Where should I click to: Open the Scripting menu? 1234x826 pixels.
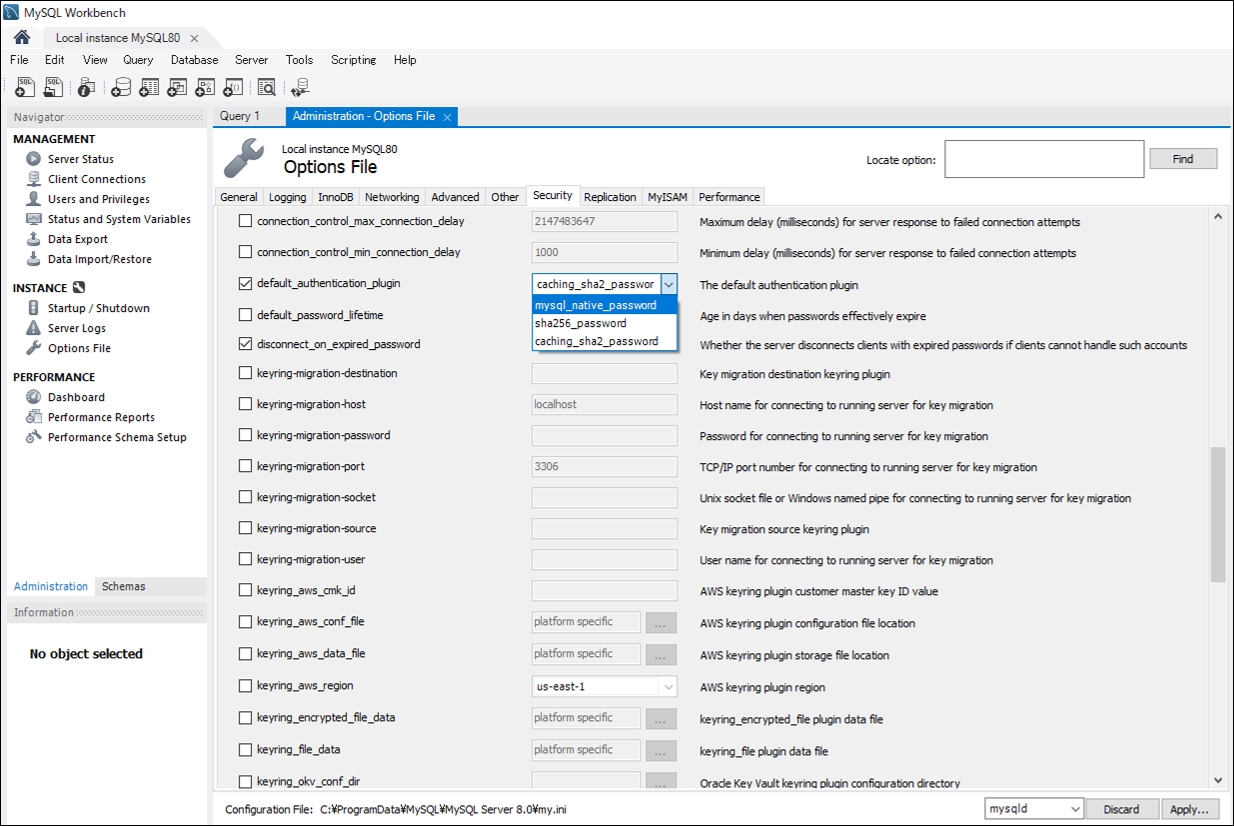(x=353, y=60)
